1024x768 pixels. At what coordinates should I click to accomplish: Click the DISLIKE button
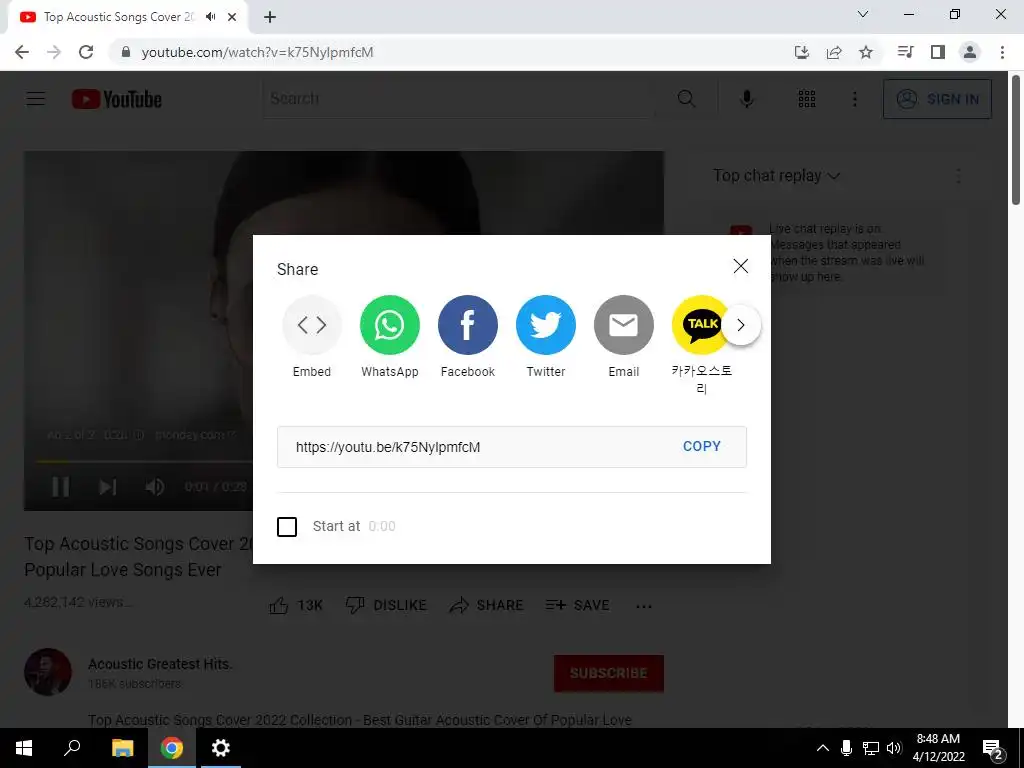pos(386,605)
